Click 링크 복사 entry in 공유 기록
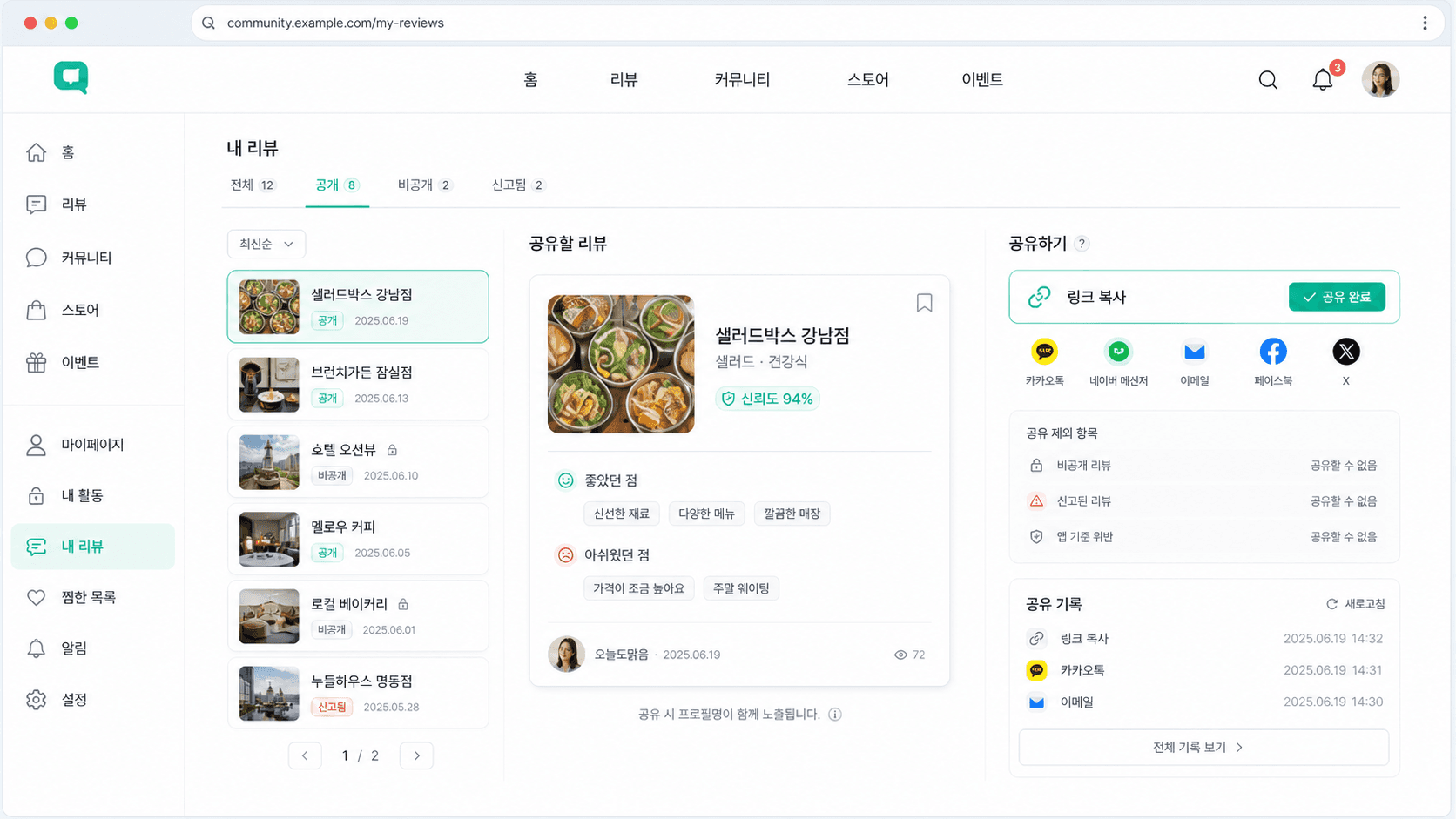1456x819 pixels. (x=1203, y=639)
